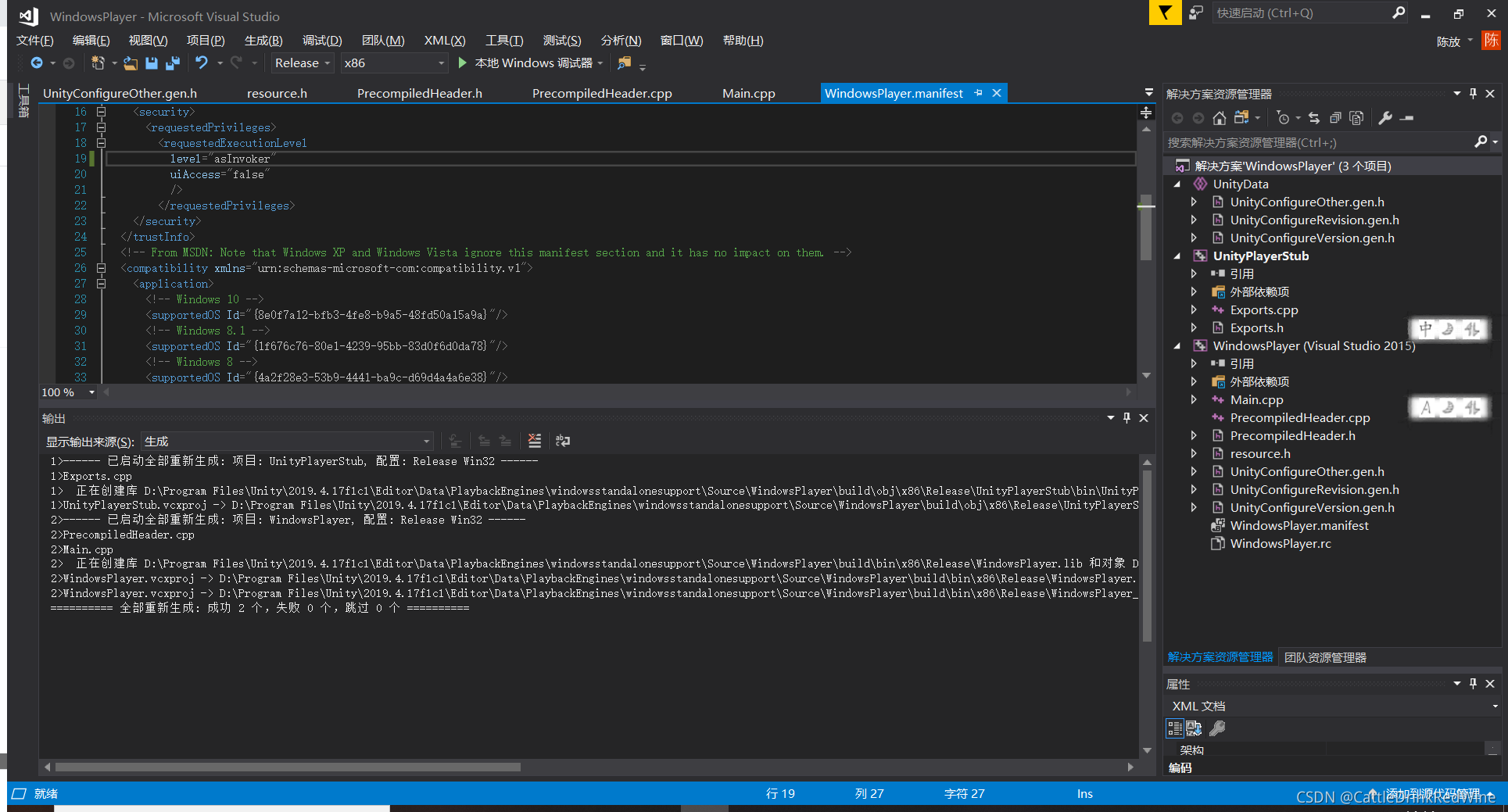Screen dimensions: 1508x812
Task: Open the feedback icon next to notifications
Action: pyautogui.click(x=1195, y=13)
